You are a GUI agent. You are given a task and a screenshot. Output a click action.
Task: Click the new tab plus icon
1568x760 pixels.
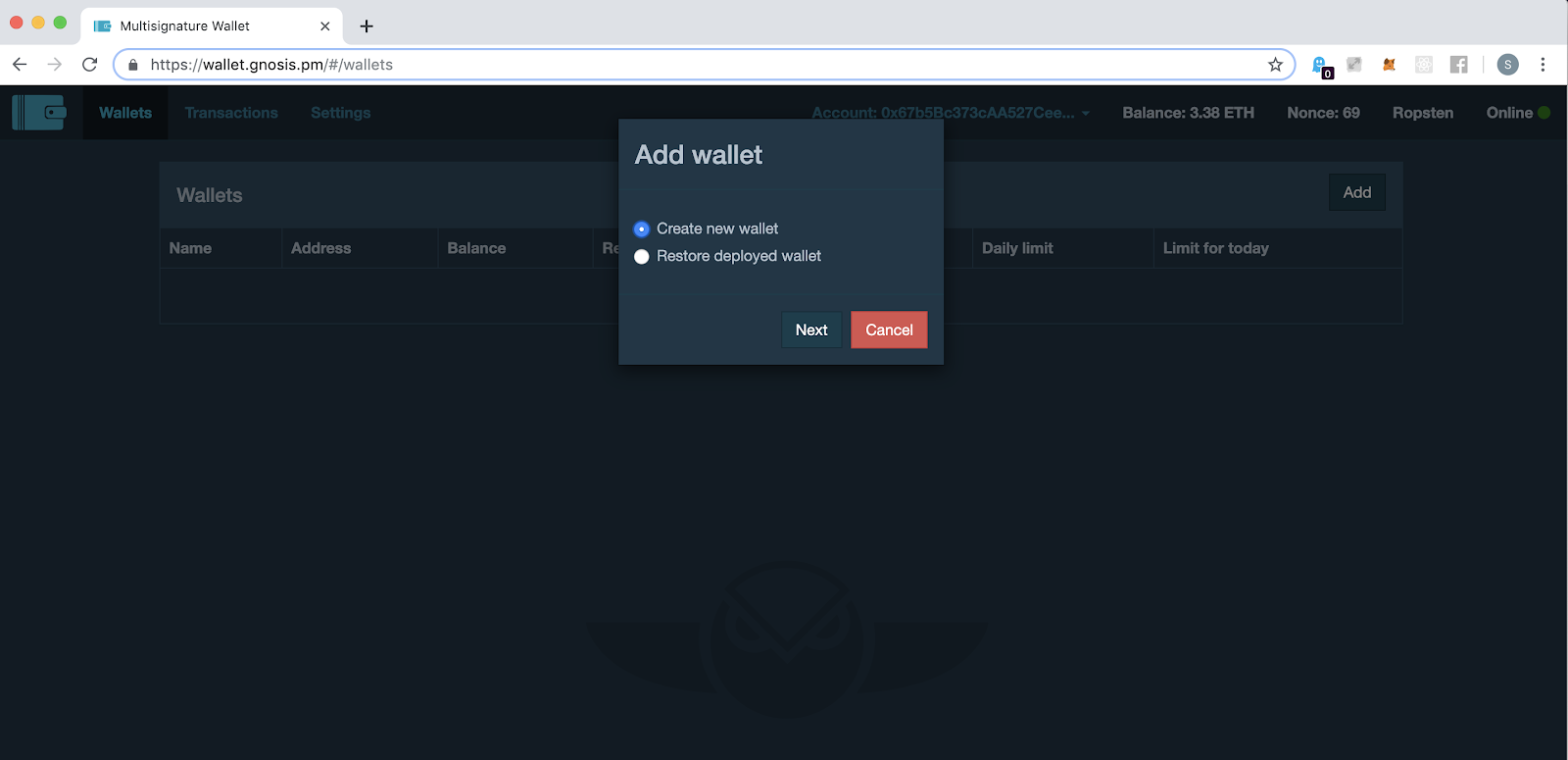[x=367, y=26]
